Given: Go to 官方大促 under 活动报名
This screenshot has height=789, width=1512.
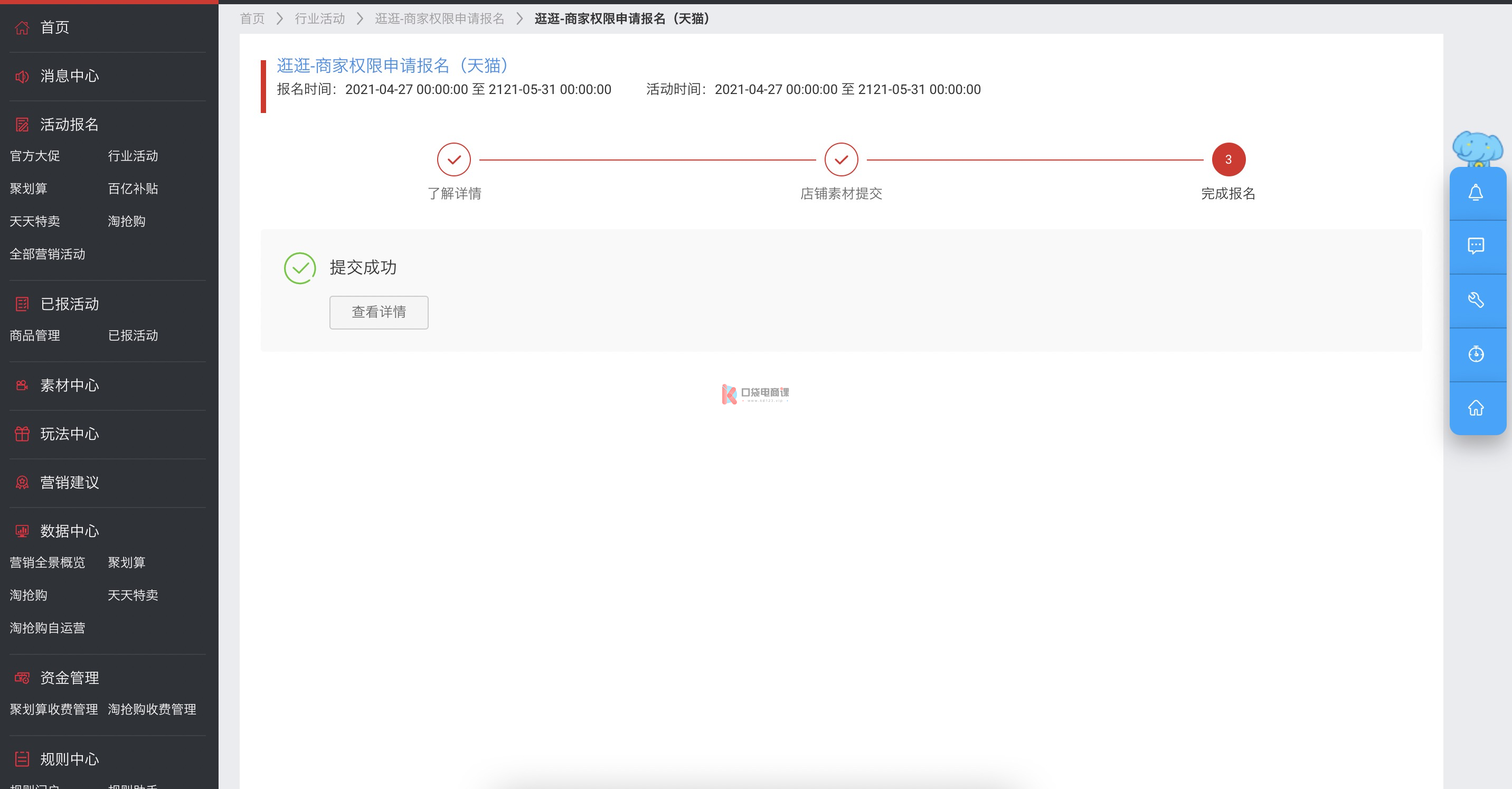Looking at the screenshot, I should click(35, 156).
